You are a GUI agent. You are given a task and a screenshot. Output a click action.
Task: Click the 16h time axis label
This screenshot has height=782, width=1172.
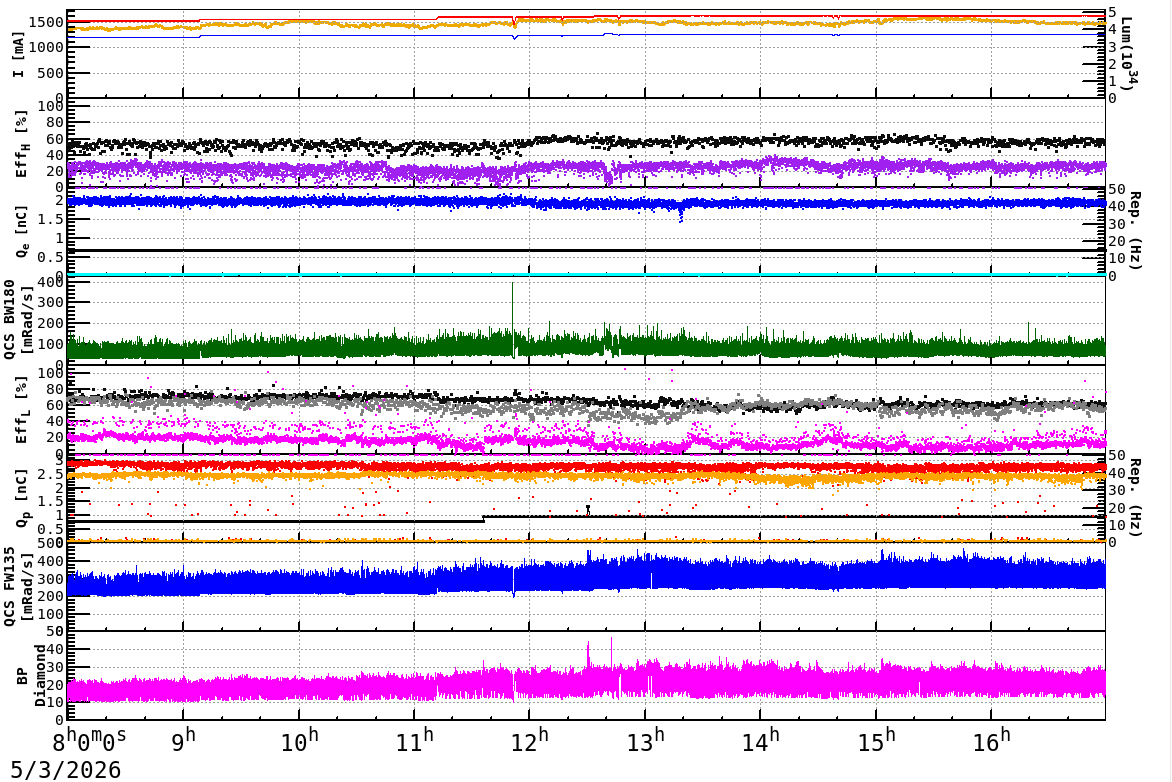pyautogui.click(x=990, y=740)
